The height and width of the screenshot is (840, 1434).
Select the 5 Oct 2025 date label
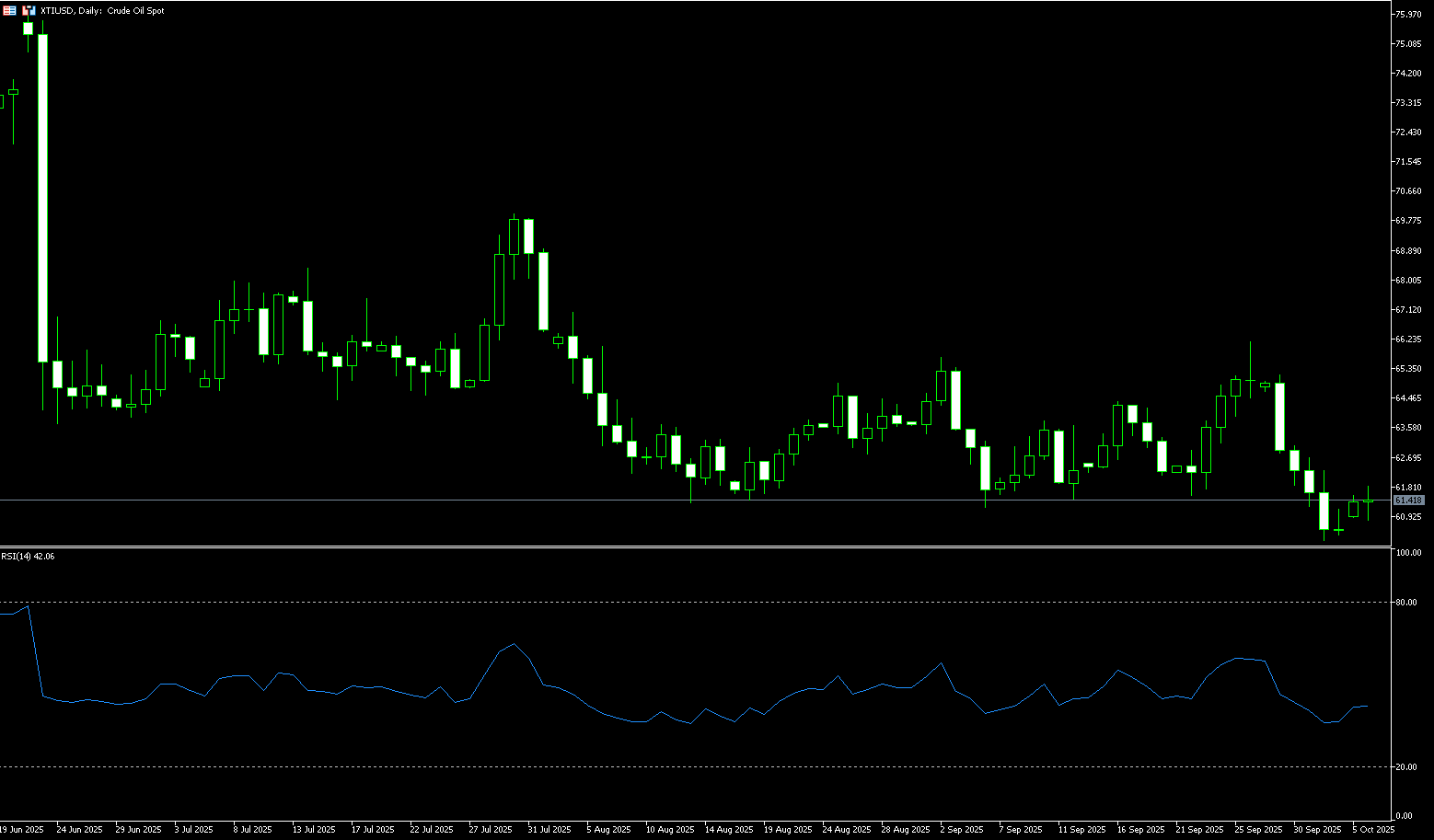[1373, 829]
